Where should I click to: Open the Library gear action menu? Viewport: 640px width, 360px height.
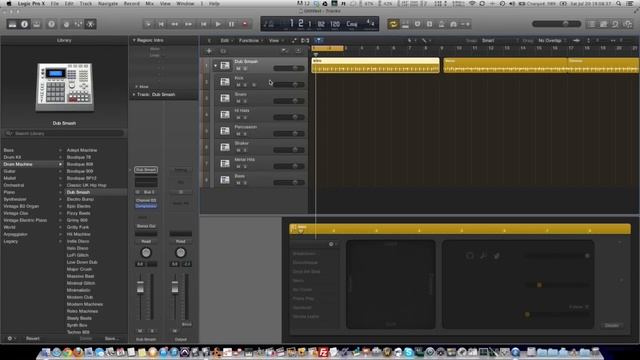11,338
